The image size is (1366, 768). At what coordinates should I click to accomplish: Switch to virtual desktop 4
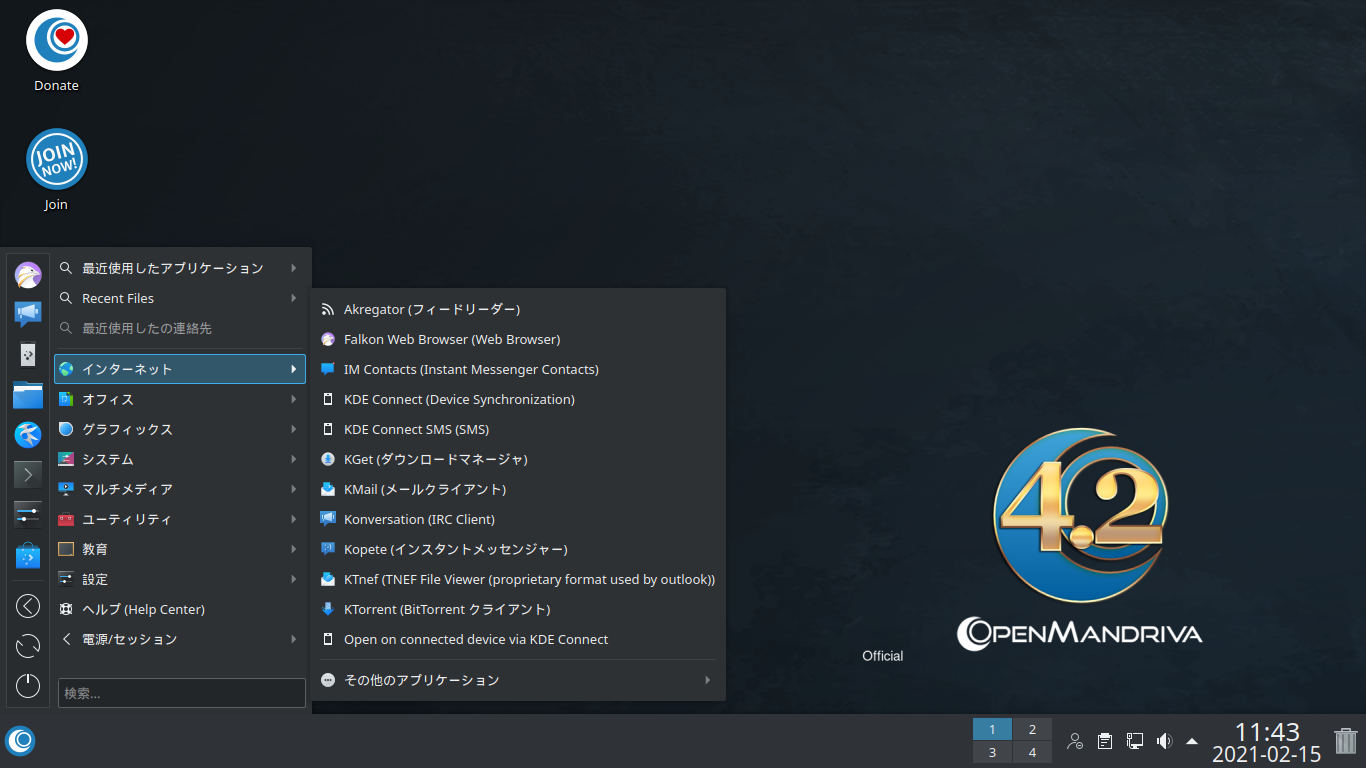pyautogui.click(x=1032, y=752)
